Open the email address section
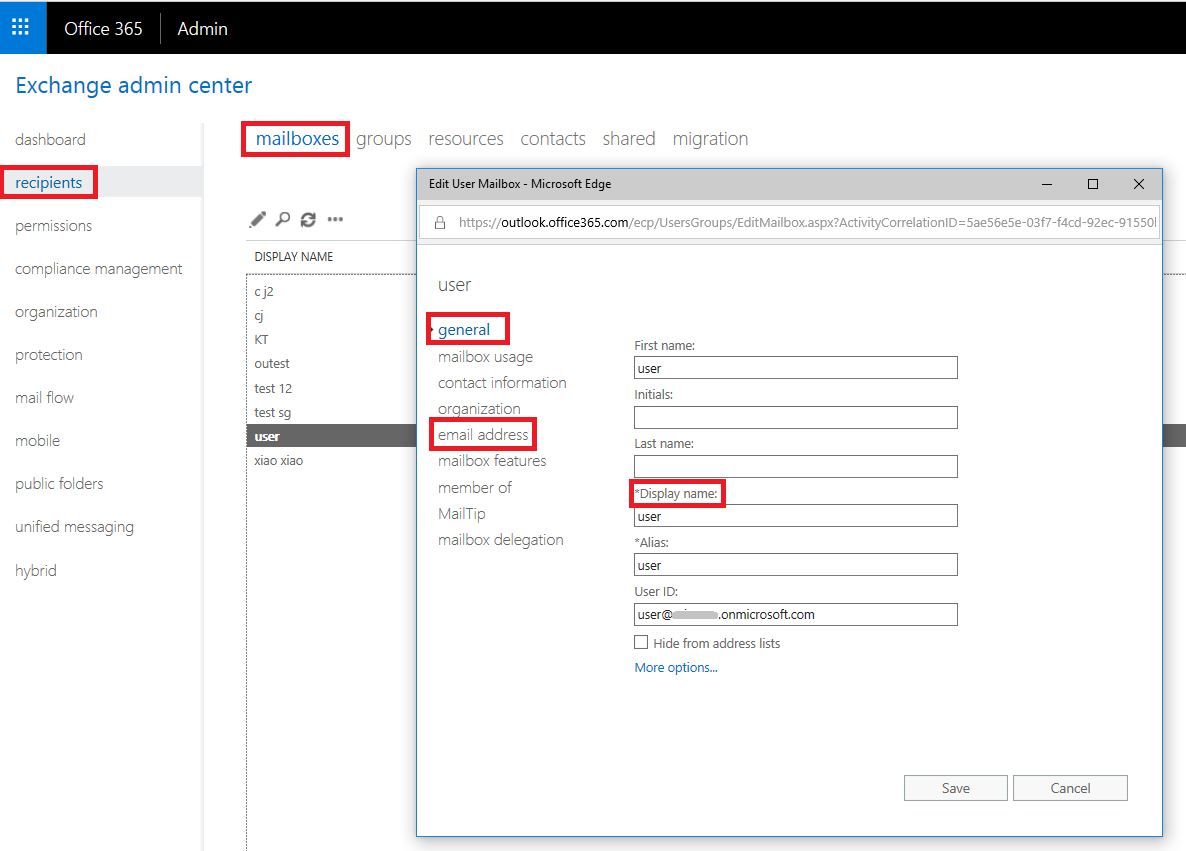This screenshot has height=851, width=1186. coord(483,435)
